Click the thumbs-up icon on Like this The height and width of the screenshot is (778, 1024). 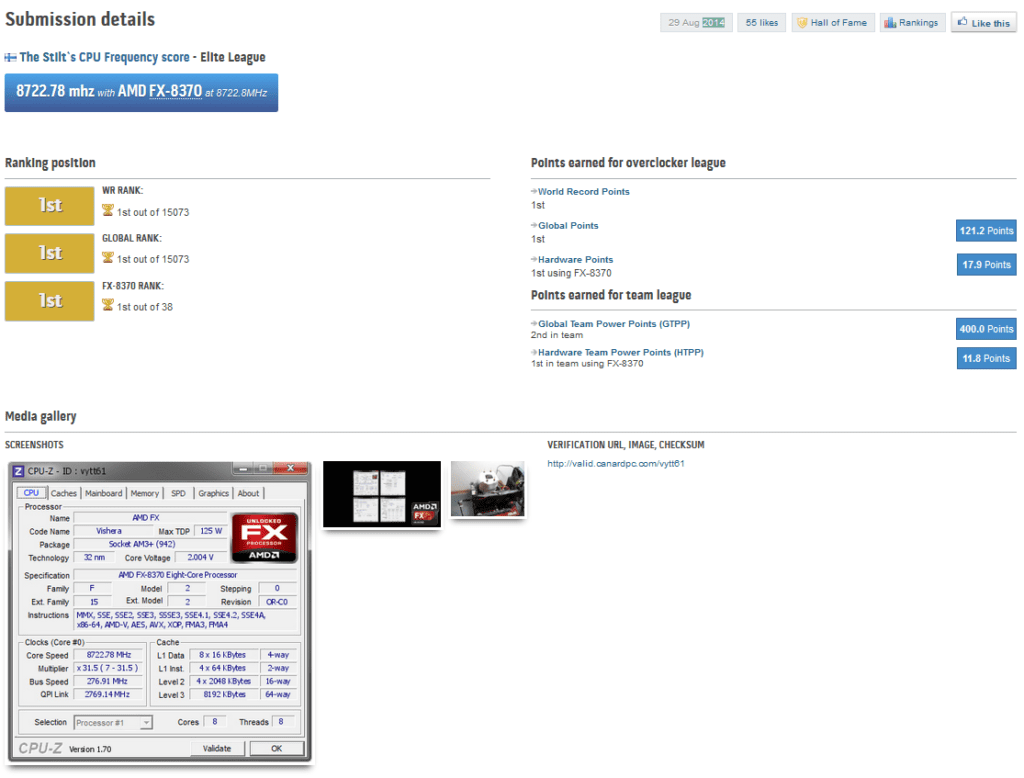[x=963, y=22]
